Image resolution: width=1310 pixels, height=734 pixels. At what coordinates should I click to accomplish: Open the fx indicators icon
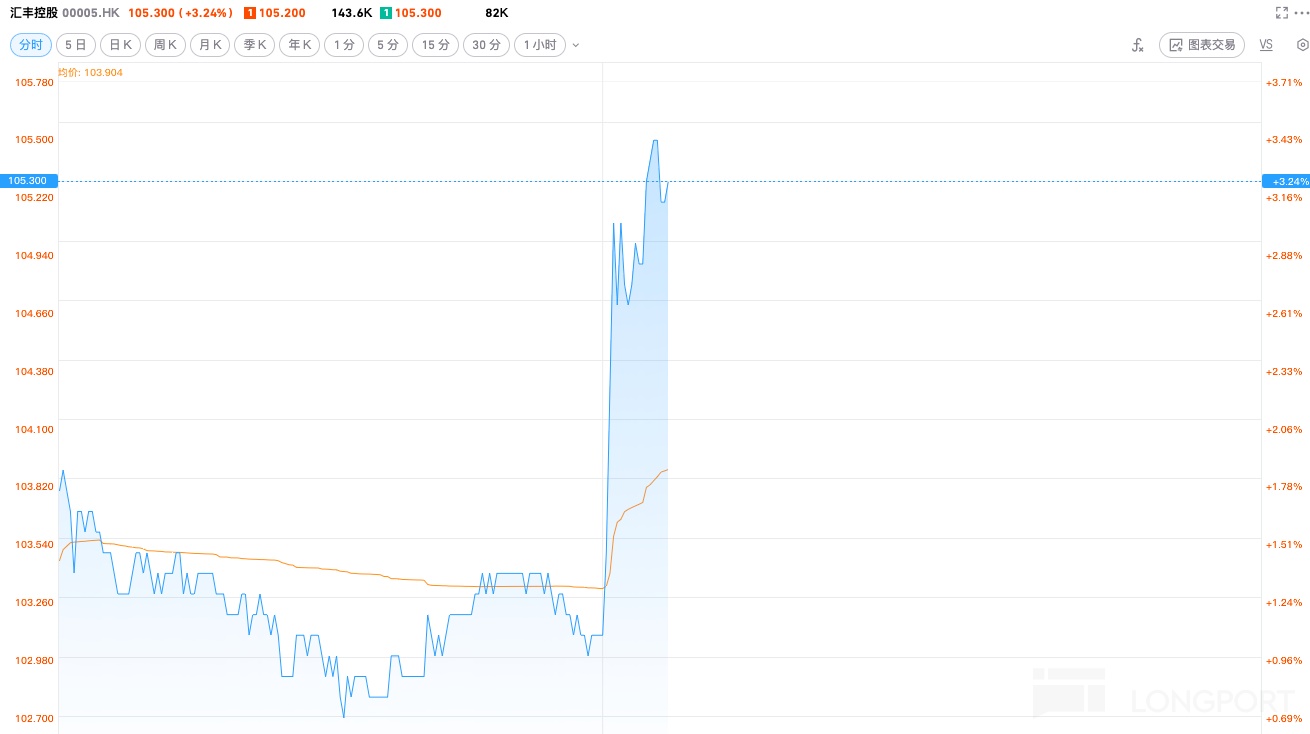click(x=1137, y=45)
